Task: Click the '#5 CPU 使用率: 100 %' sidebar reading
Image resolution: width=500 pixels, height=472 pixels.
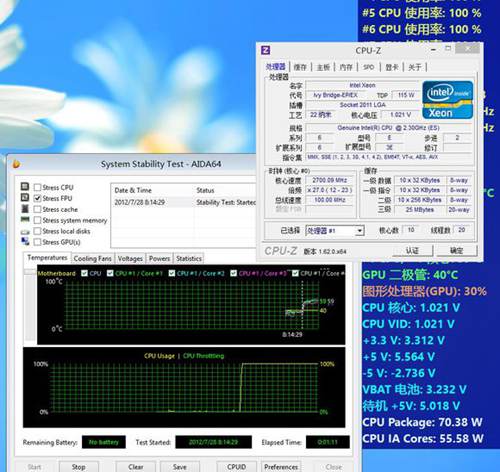Action: click(x=422, y=13)
